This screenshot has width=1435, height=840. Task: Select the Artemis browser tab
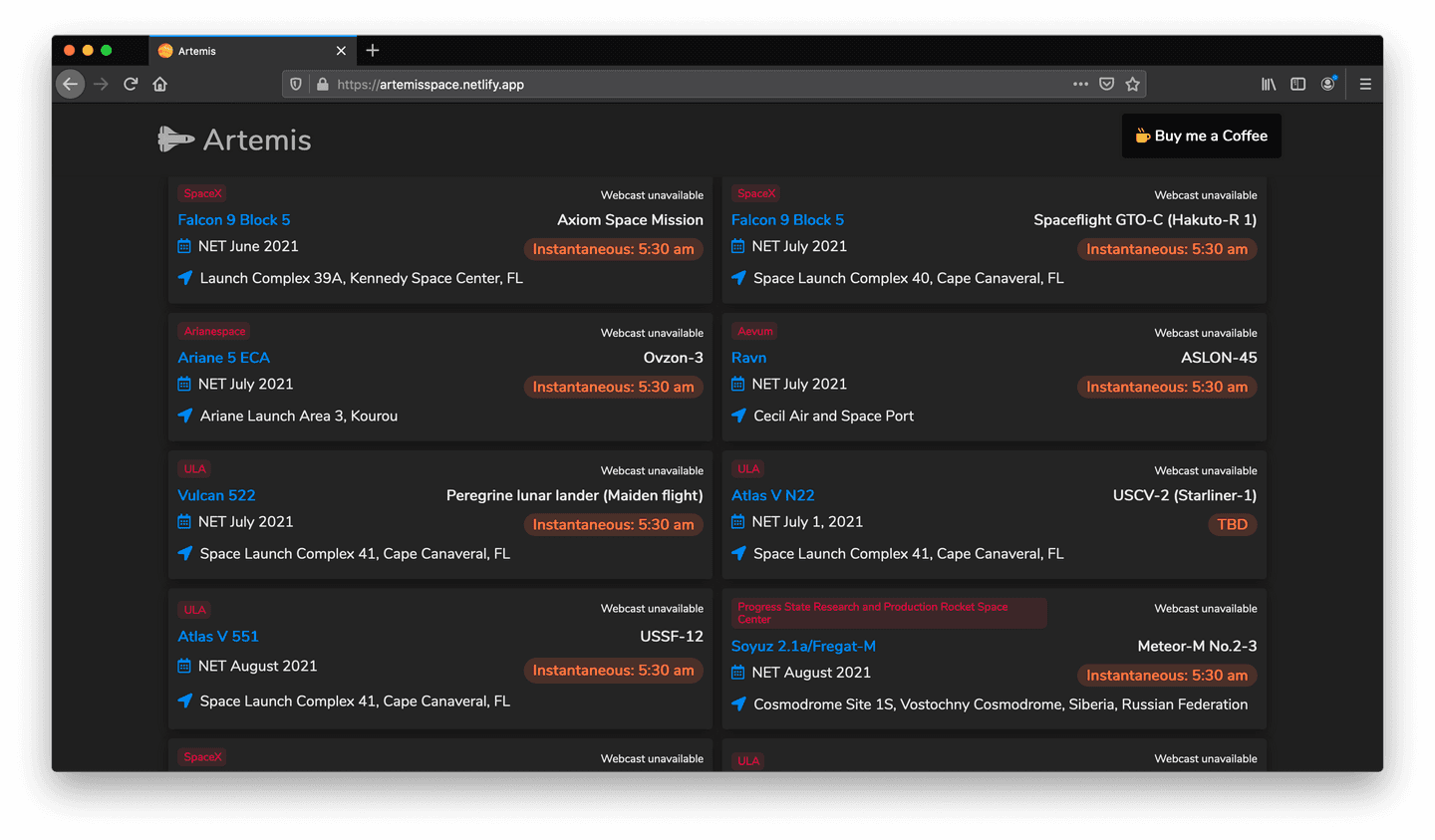(x=253, y=51)
